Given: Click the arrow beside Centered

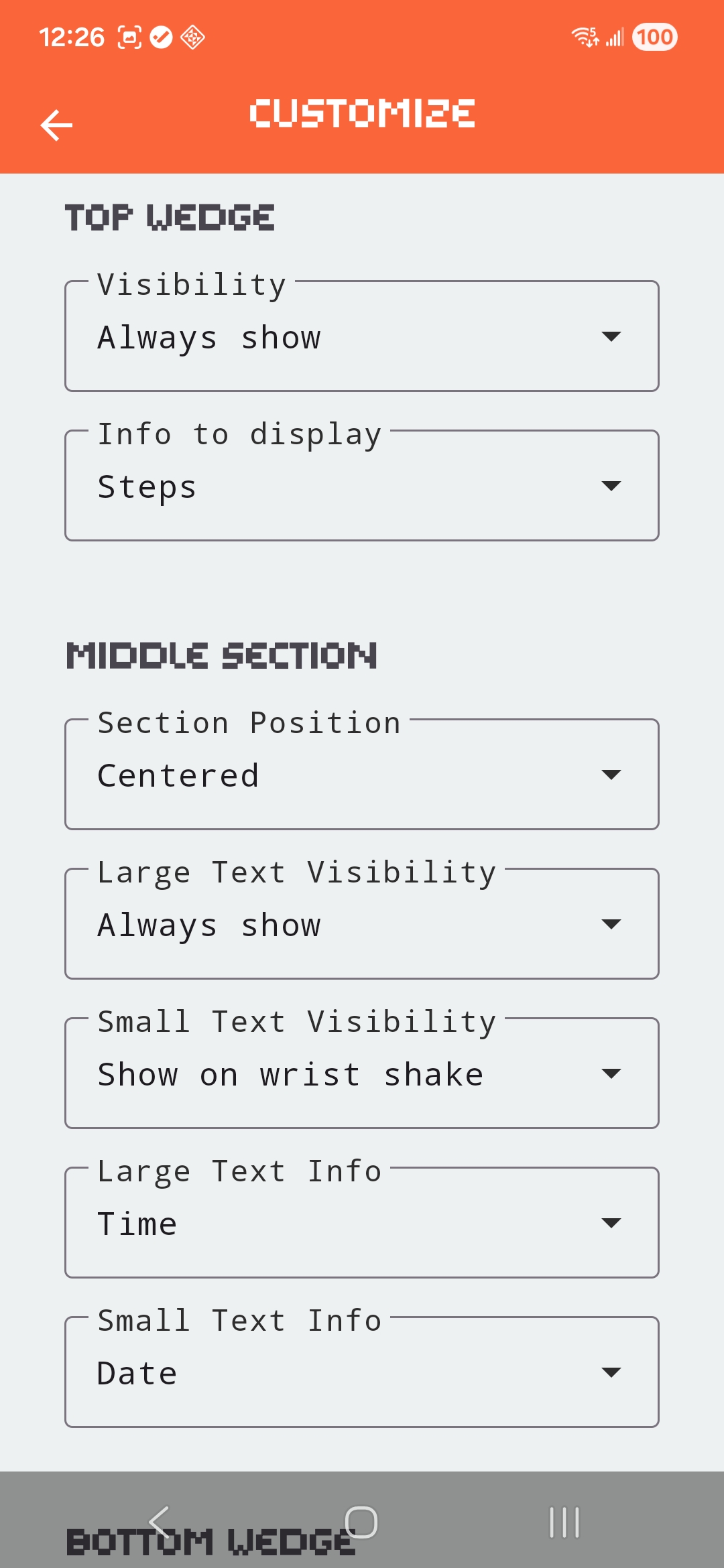Looking at the screenshot, I should coord(611,775).
